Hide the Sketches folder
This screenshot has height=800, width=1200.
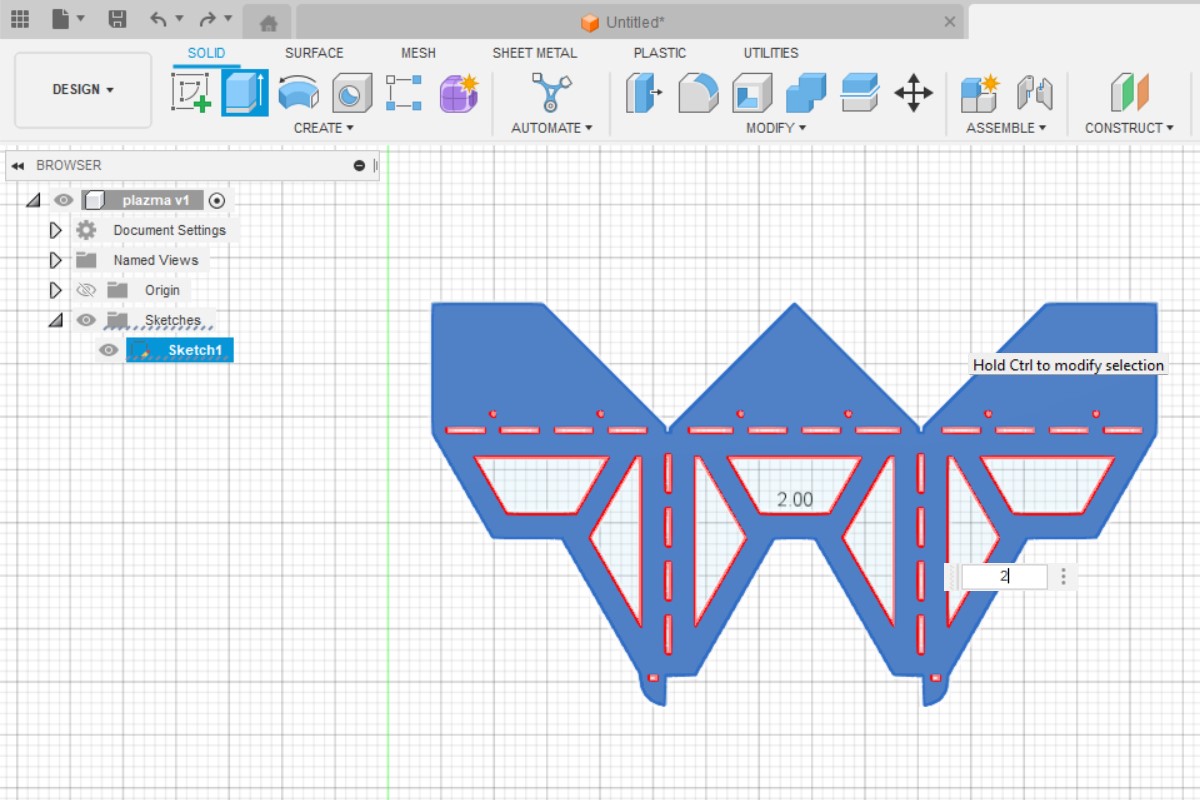(86, 321)
